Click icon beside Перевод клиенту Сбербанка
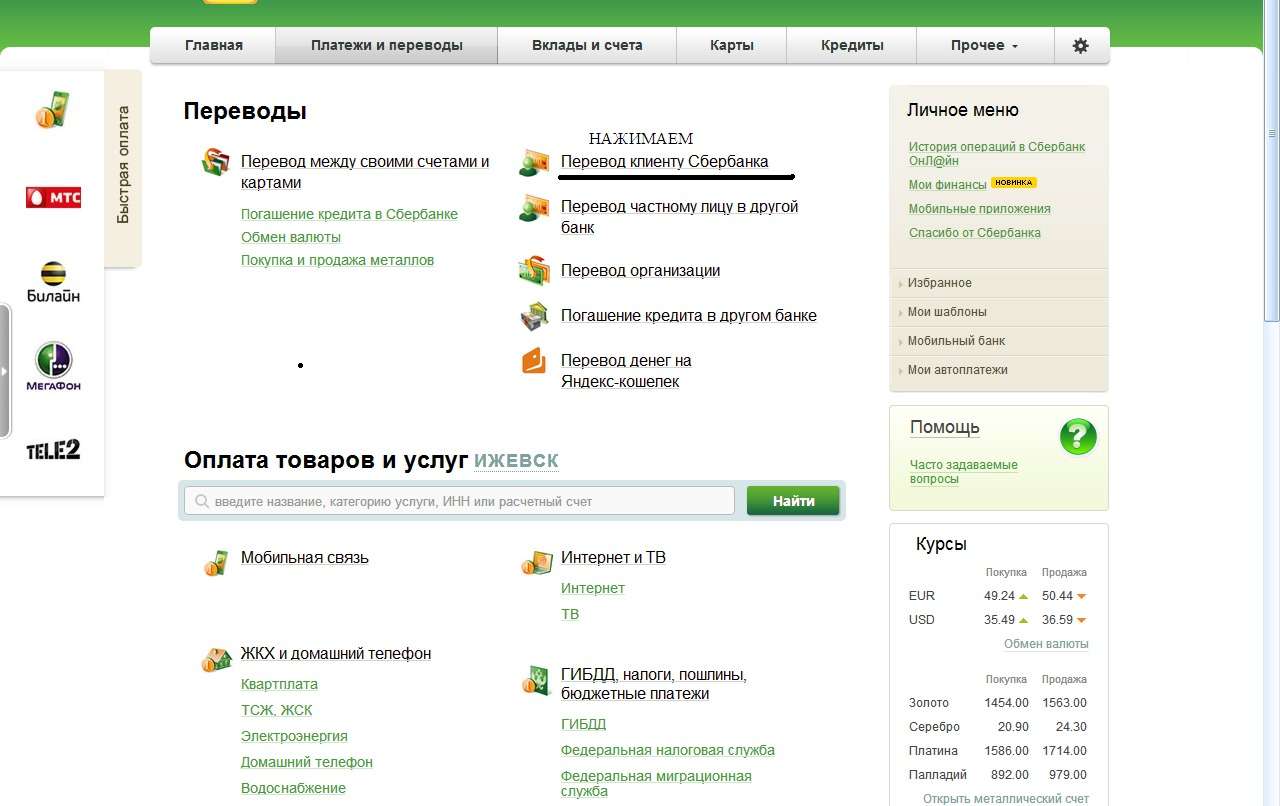The width and height of the screenshot is (1280, 806). 534,162
